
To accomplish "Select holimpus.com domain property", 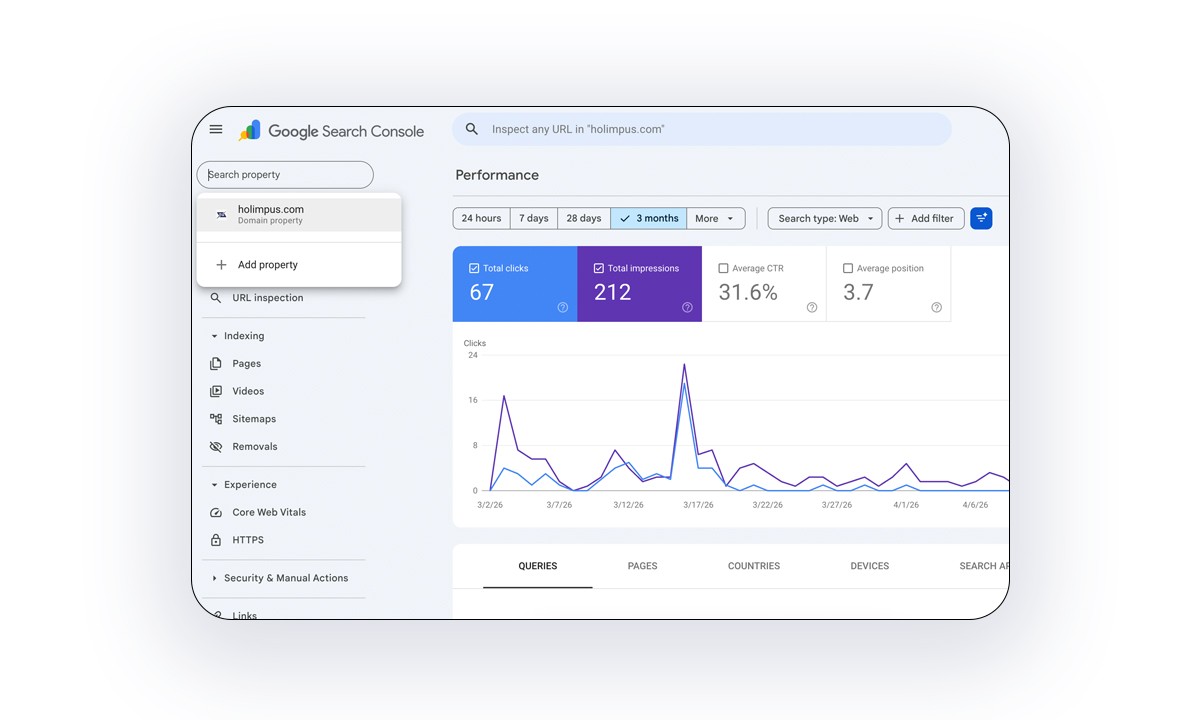I will click(x=299, y=214).
